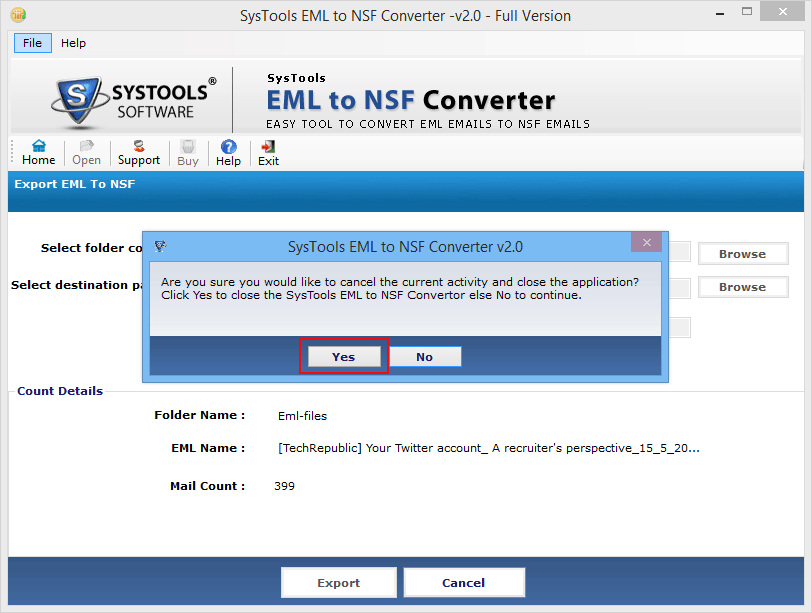The width and height of the screenshot is (812, 613).
Task: Click the TechRepublic EML name text
Action: [x=489, y=448]
